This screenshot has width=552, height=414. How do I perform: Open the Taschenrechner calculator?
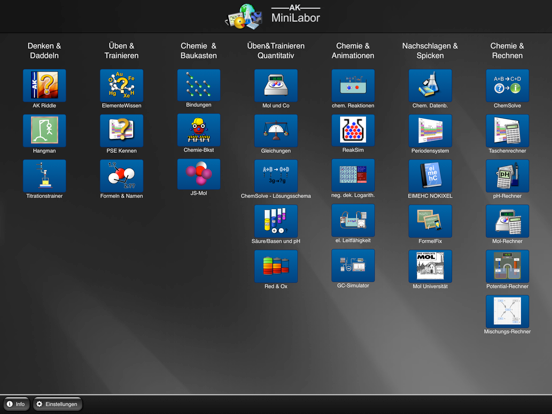(x=507, y=131)
